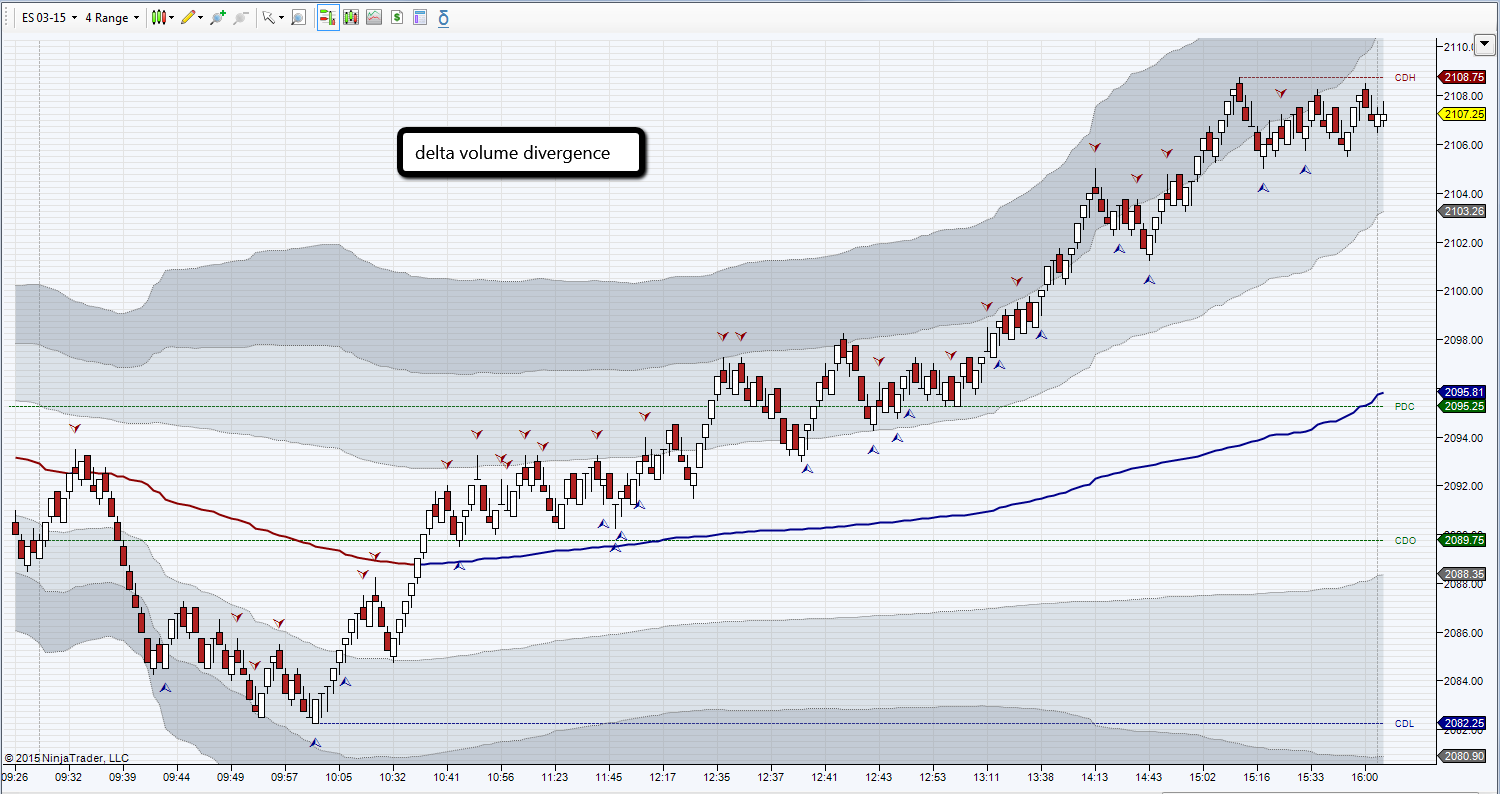Click the zoom out magnifier icon

coord(241,18)
